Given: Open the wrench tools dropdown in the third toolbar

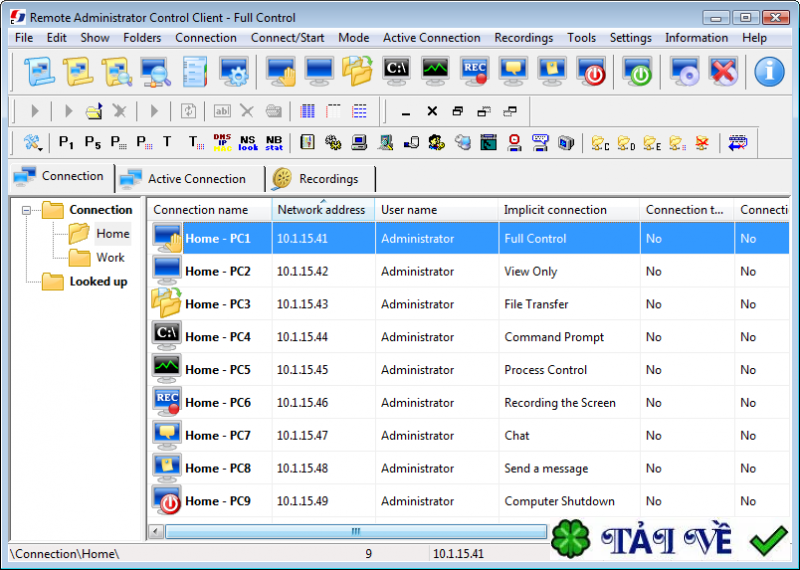Looking at the screenshot, I should coord(33,143).
